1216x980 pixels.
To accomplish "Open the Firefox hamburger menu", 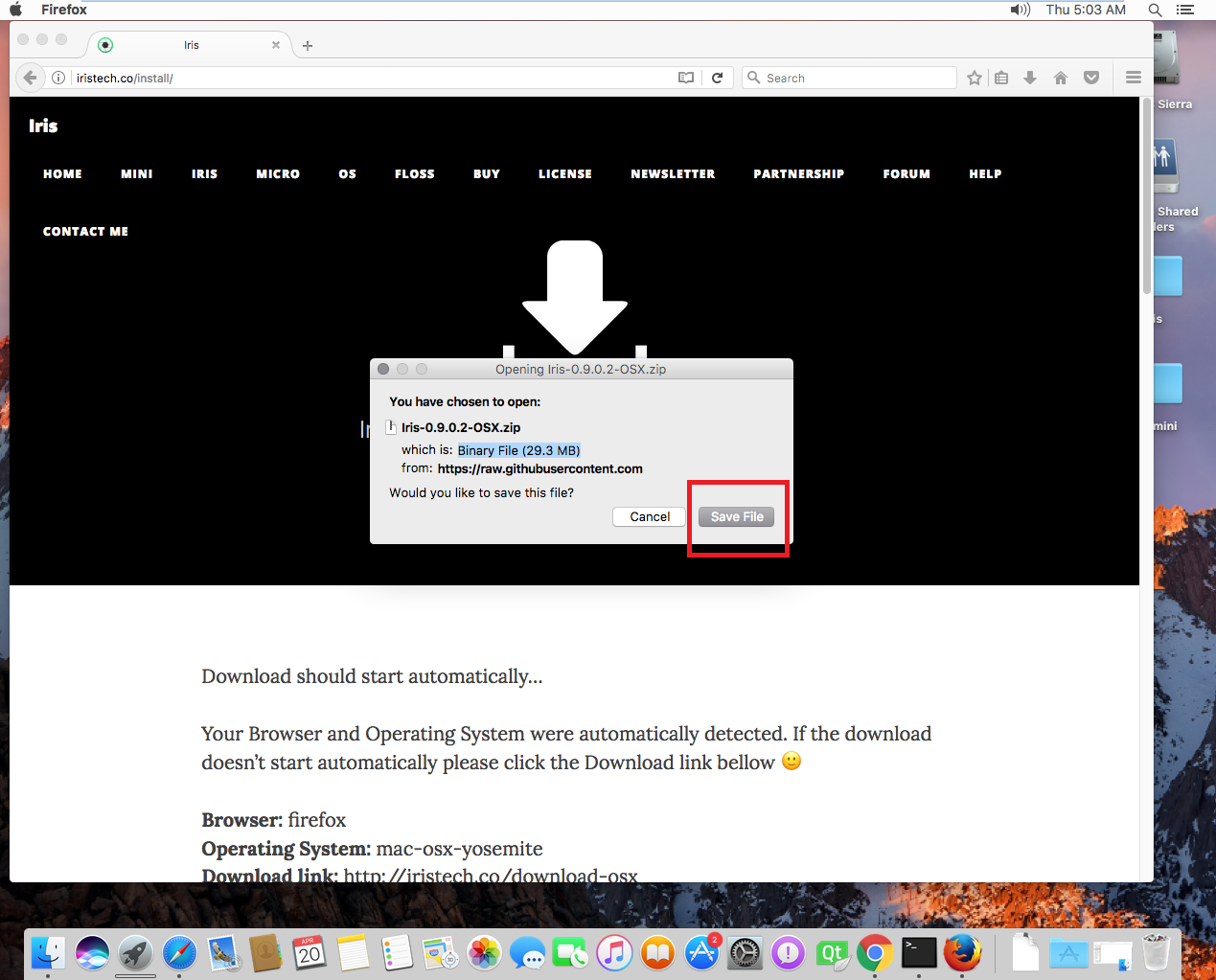I will click(1134, 78).
